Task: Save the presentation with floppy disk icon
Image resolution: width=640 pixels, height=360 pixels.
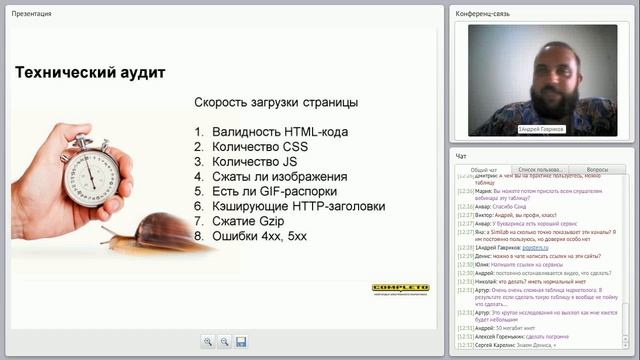Action: [241, 342]
